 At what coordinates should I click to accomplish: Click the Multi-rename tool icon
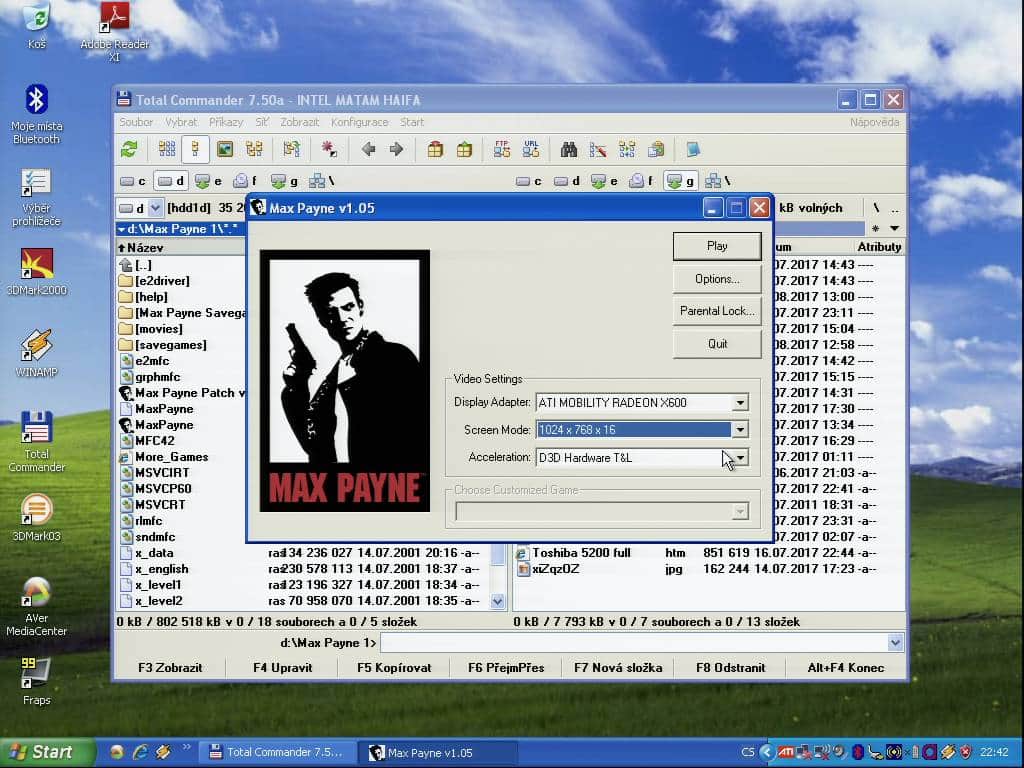[598, 150]
